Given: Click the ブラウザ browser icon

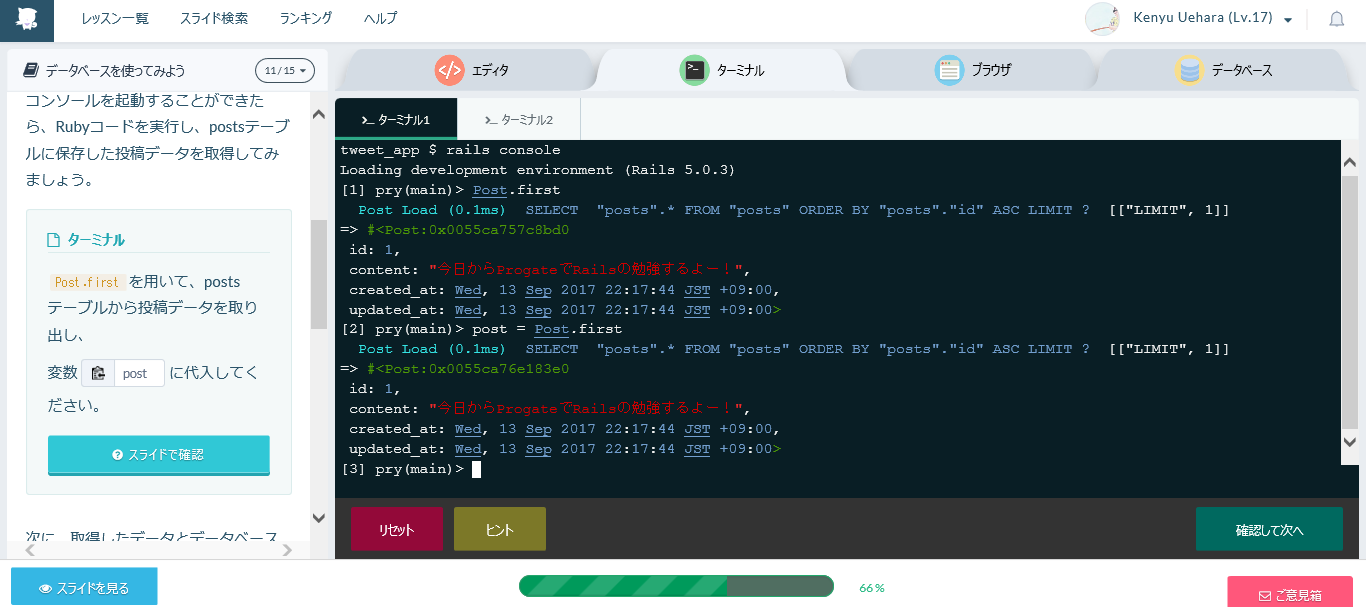Looking at the screenshot, I should coord(949,70).
